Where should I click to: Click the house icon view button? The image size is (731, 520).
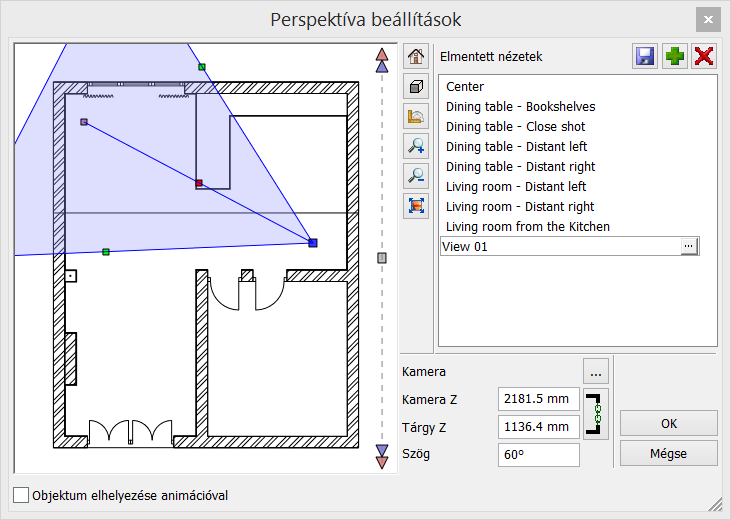pos(416,57)
